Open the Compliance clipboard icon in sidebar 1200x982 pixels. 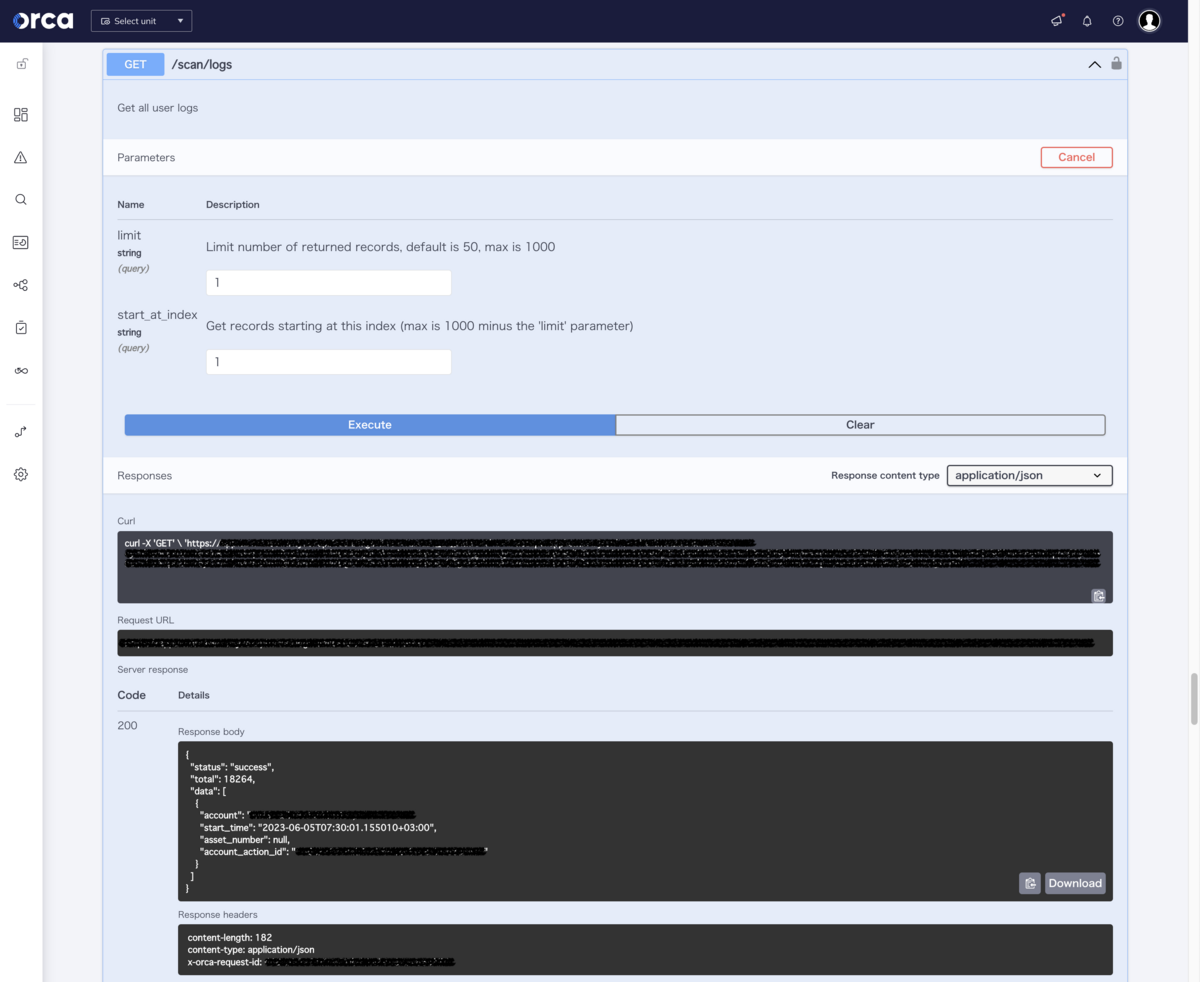click(20, 326)
